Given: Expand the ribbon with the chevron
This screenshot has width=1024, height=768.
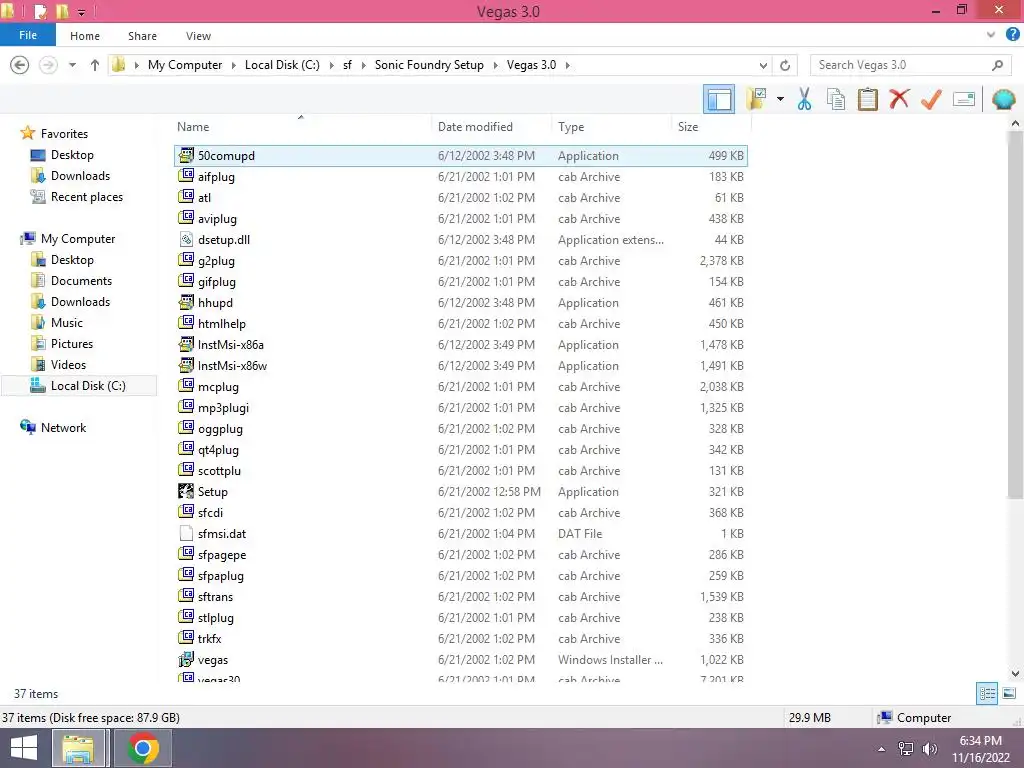Looking at the screenshot, I should (x=991, y=35).
